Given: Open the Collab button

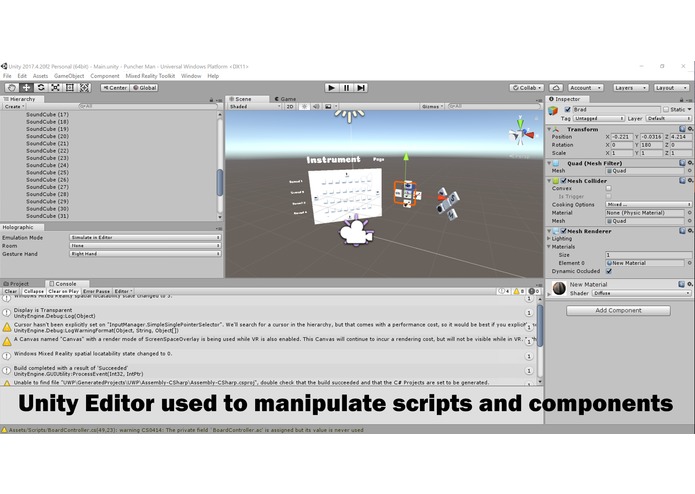Looking at the screenshot, I should (526, 88).
